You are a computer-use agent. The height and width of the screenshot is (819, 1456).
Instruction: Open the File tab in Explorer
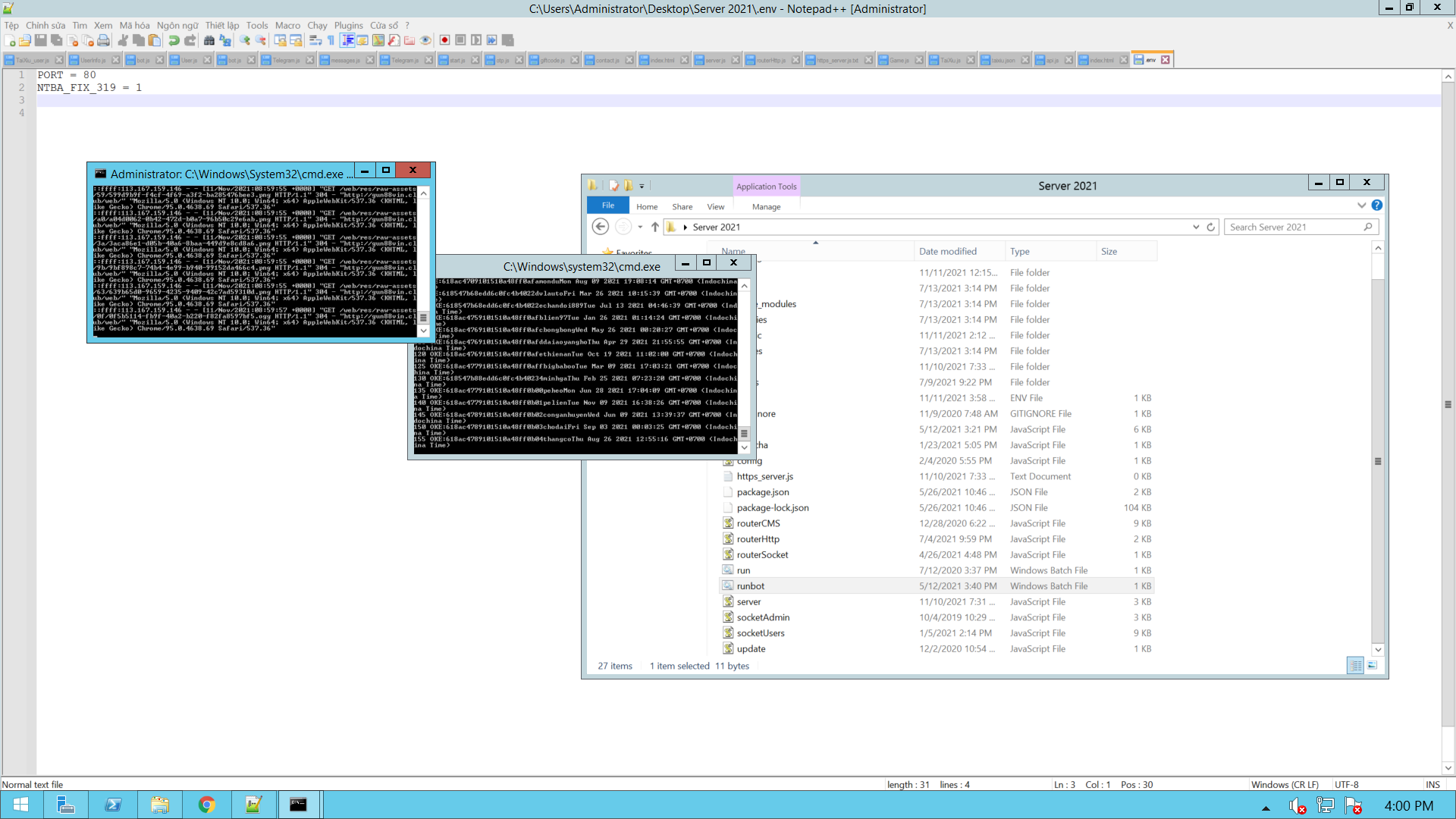(x=608, y=206)
